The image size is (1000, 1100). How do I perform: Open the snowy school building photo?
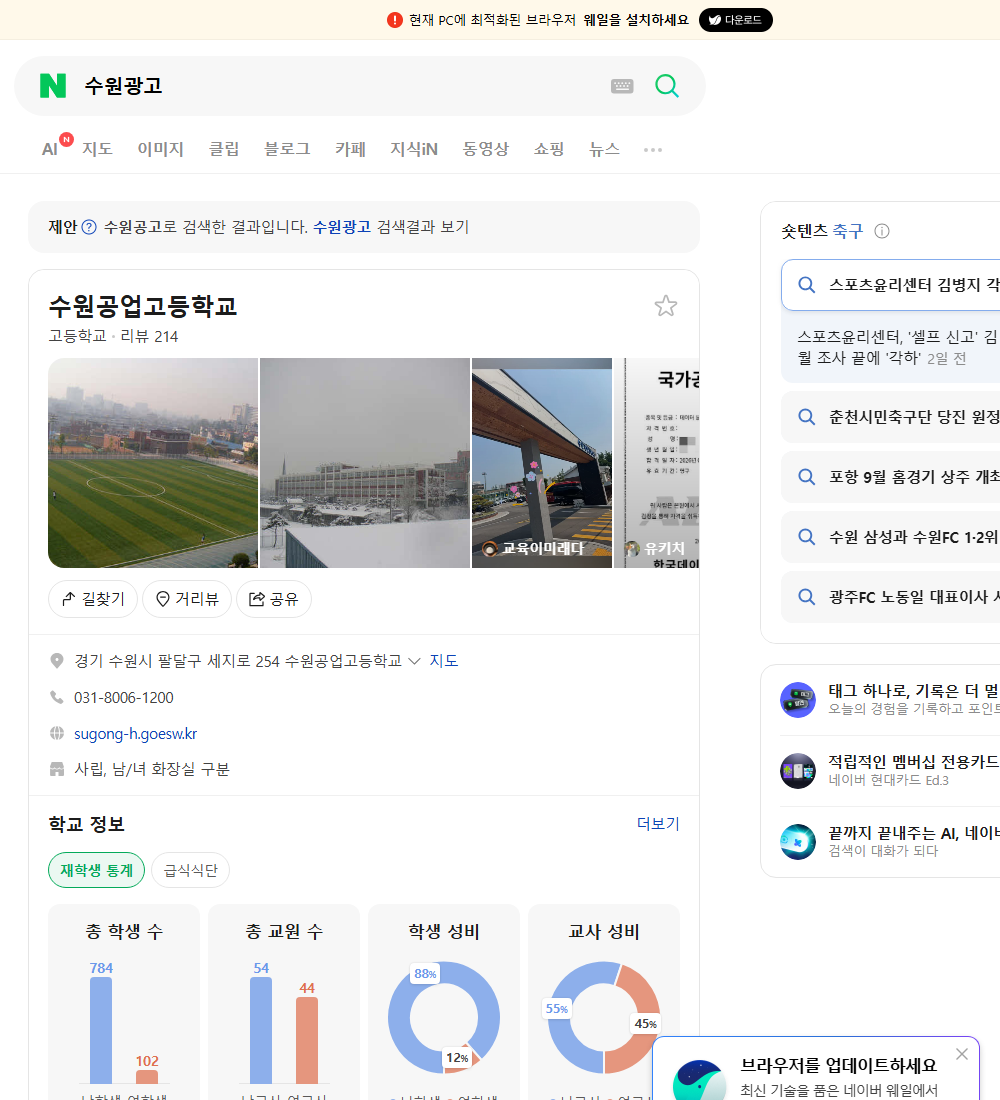[365, 463]
